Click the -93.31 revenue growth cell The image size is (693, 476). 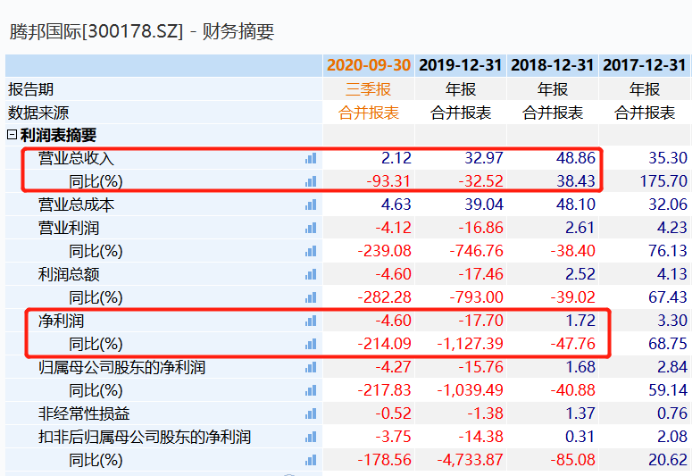coord(388,181)
